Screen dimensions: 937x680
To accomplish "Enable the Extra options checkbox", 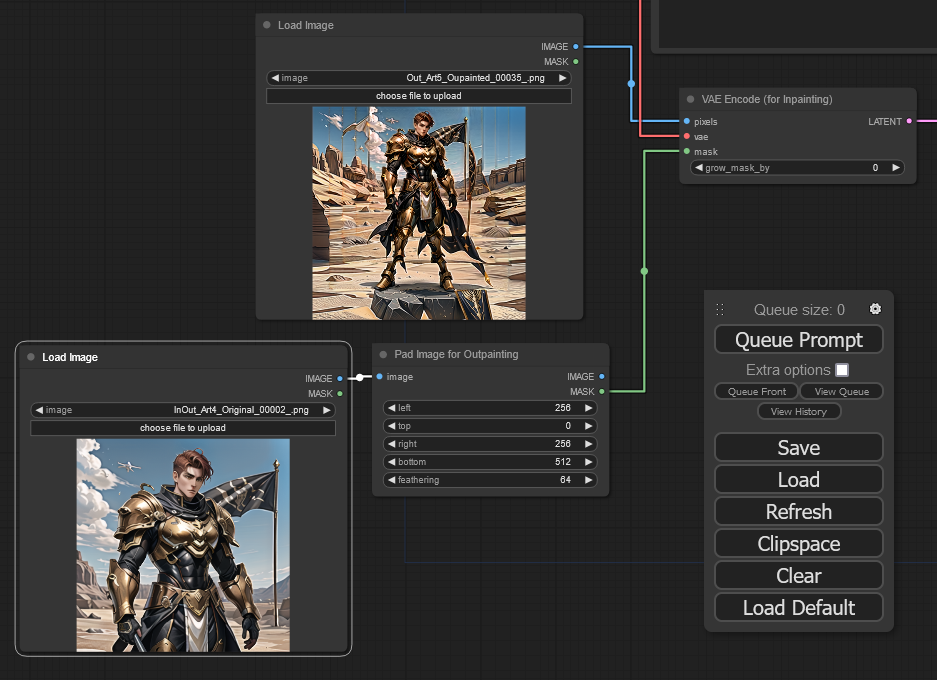I will click(x=842, y=370).
